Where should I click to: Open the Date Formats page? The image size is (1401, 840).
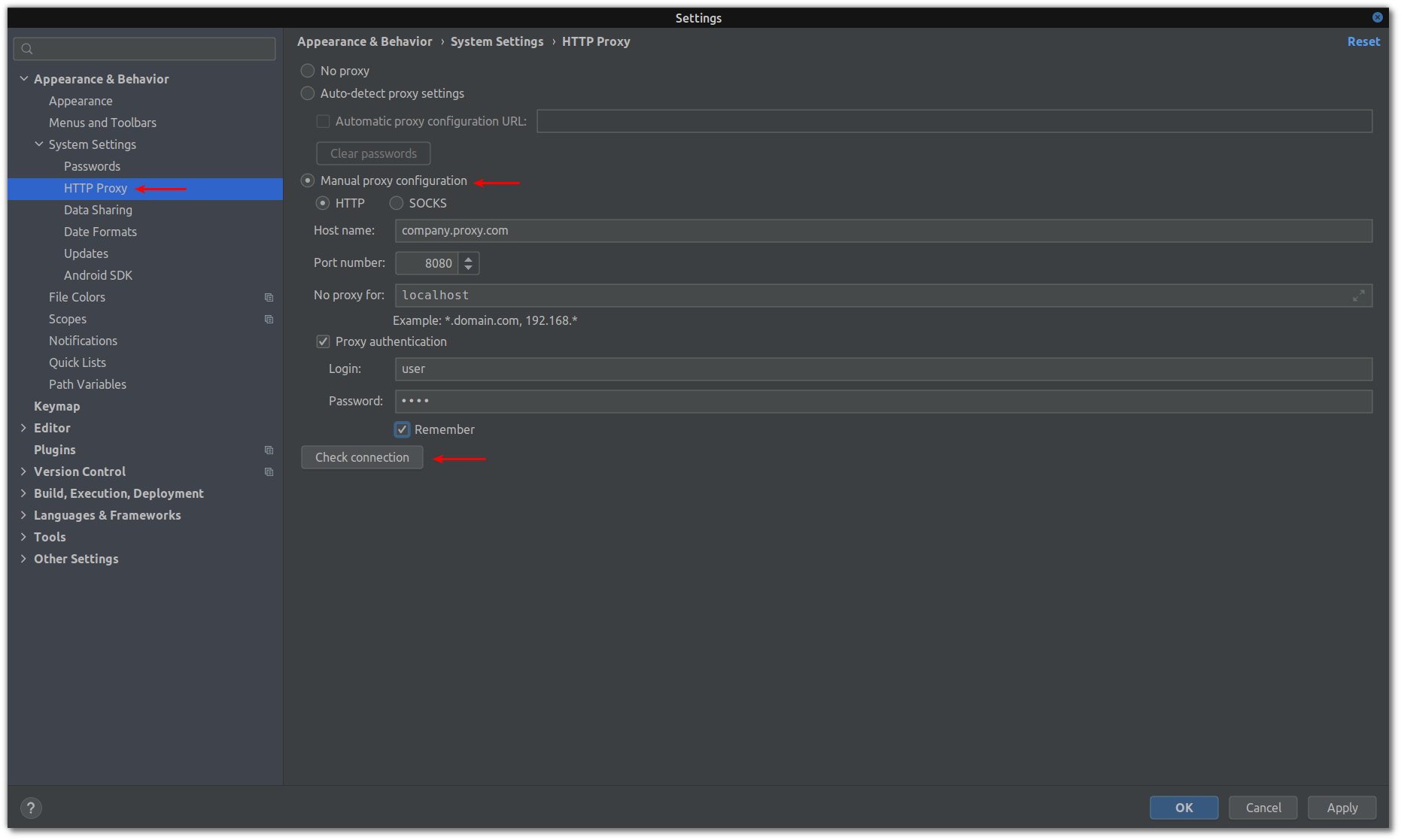point(100,232)
